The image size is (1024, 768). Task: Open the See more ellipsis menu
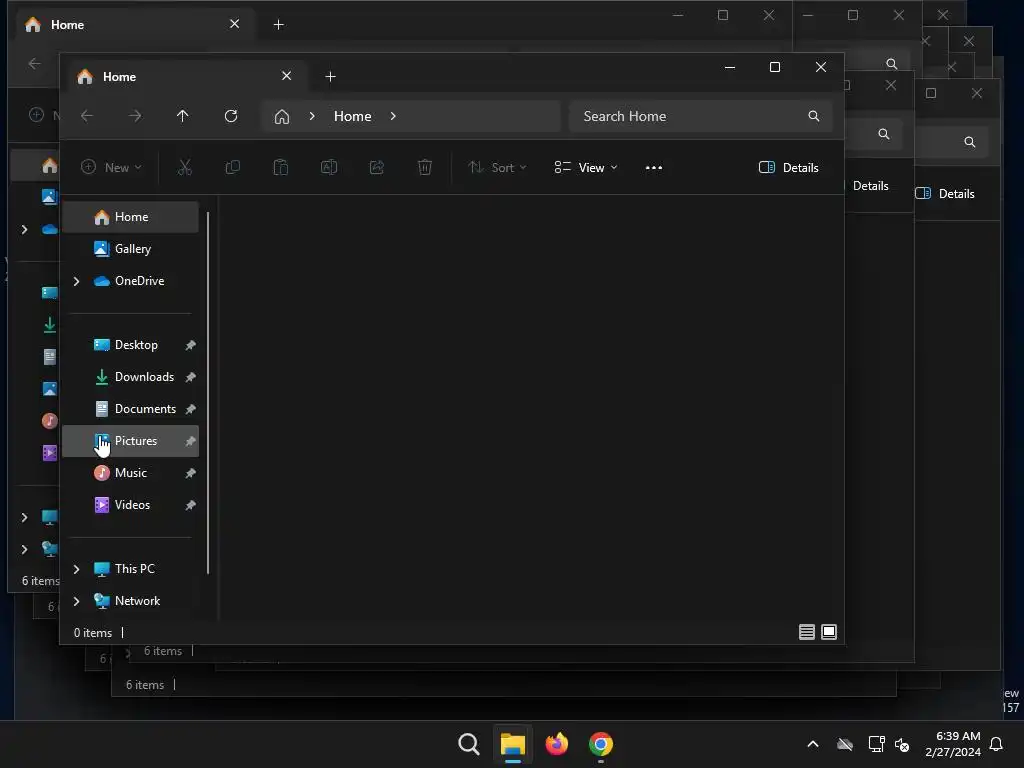click(654, 168)
